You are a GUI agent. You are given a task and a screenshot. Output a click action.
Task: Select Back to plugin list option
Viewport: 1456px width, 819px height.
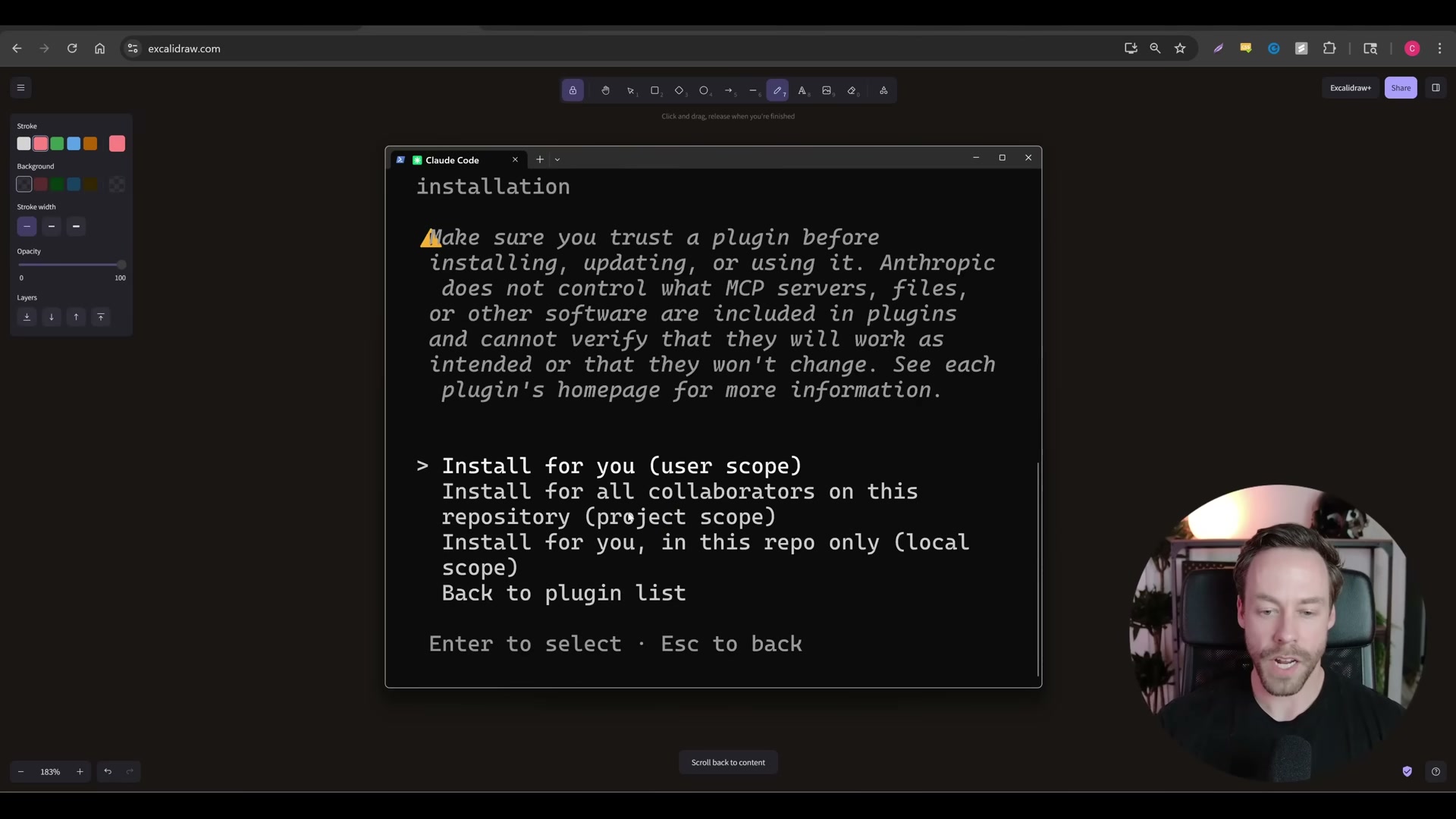pyautogui.click(x=564, y=594)
